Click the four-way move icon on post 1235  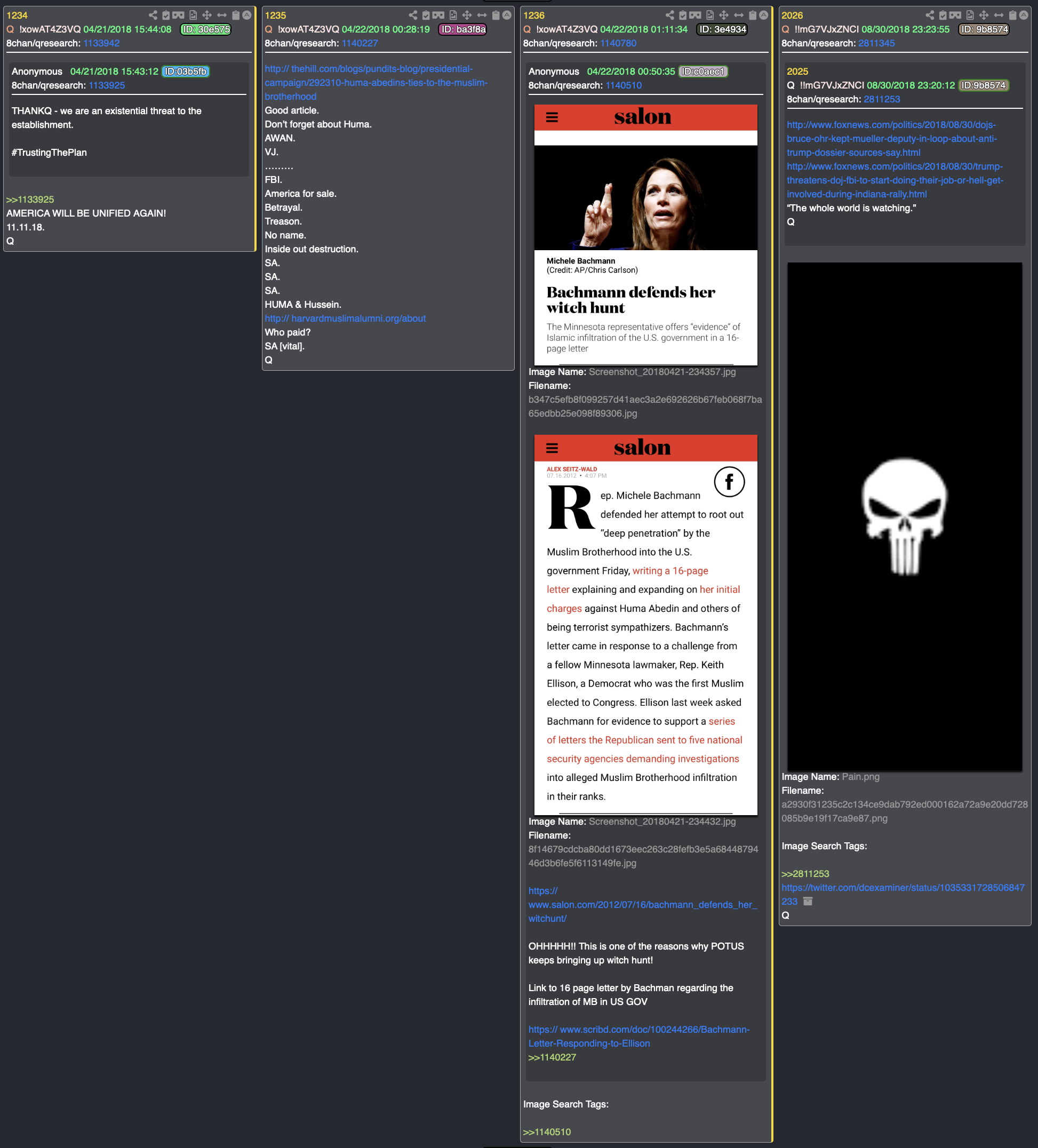click(x=467, y=15)
